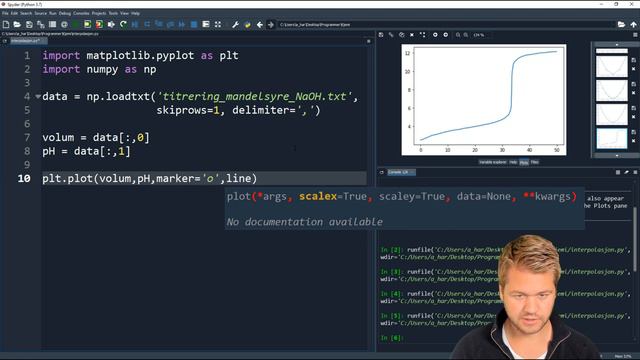Save all files from the toolbar
Viewport: 640px width, 360px height.
[40, 25]
